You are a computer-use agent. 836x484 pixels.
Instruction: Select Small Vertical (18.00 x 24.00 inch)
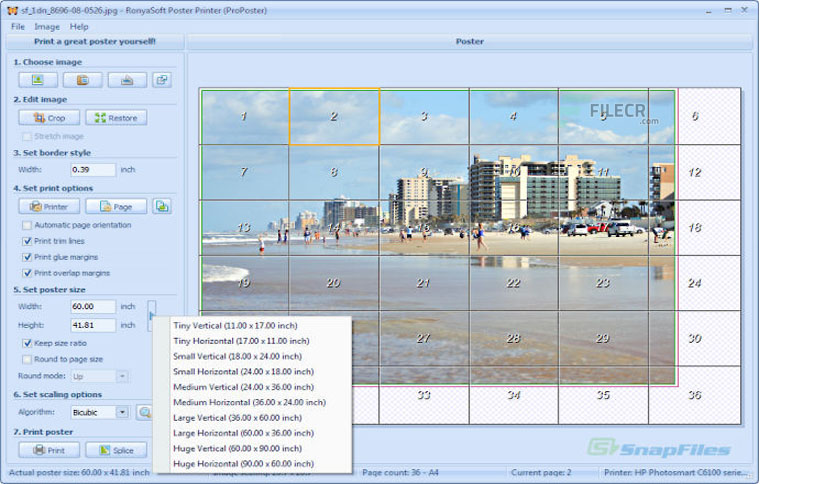252,356
